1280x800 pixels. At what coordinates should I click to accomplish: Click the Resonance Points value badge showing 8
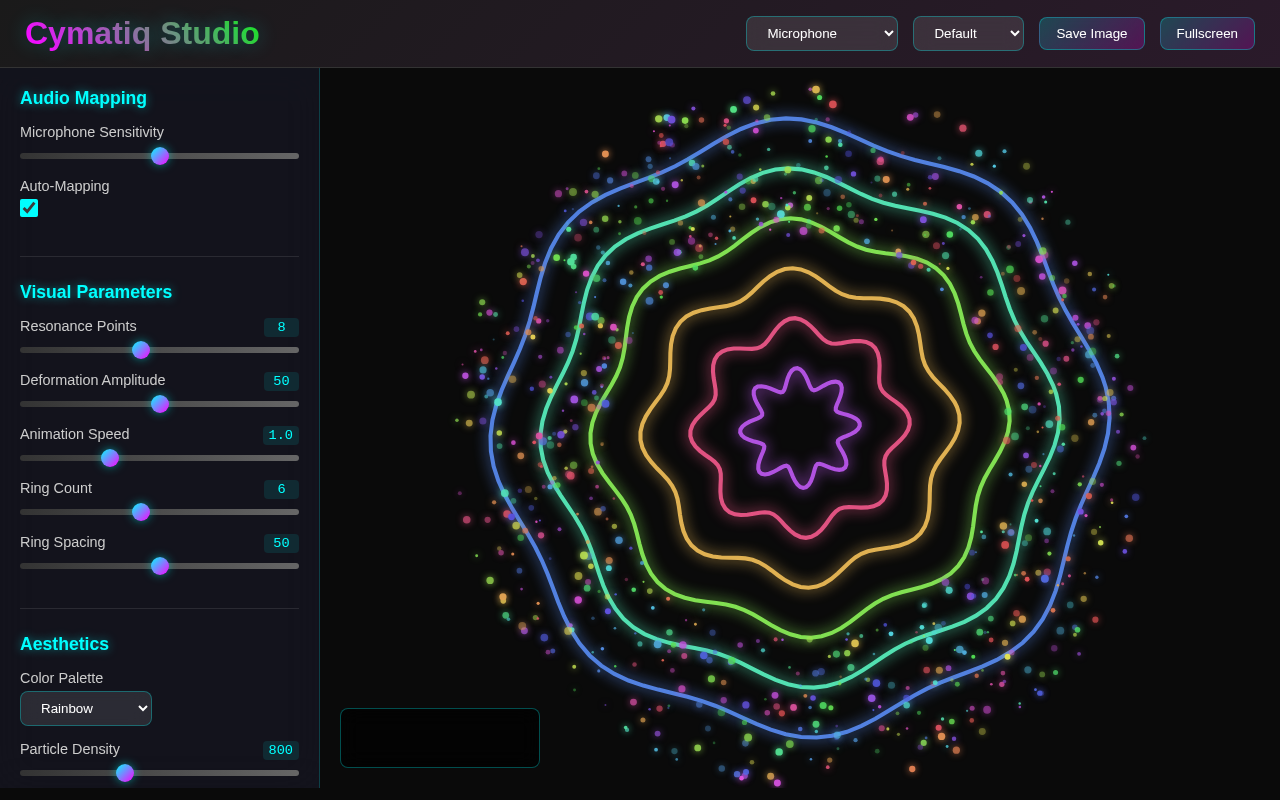(281, 327)
